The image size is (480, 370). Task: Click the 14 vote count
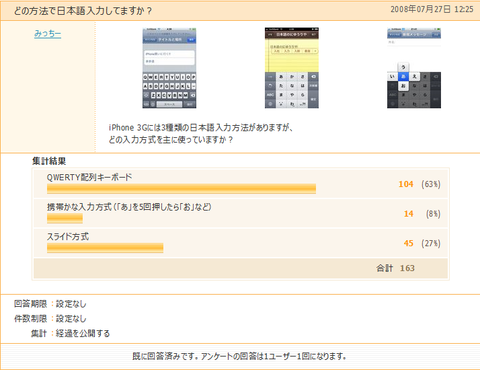tap(409, 214)
